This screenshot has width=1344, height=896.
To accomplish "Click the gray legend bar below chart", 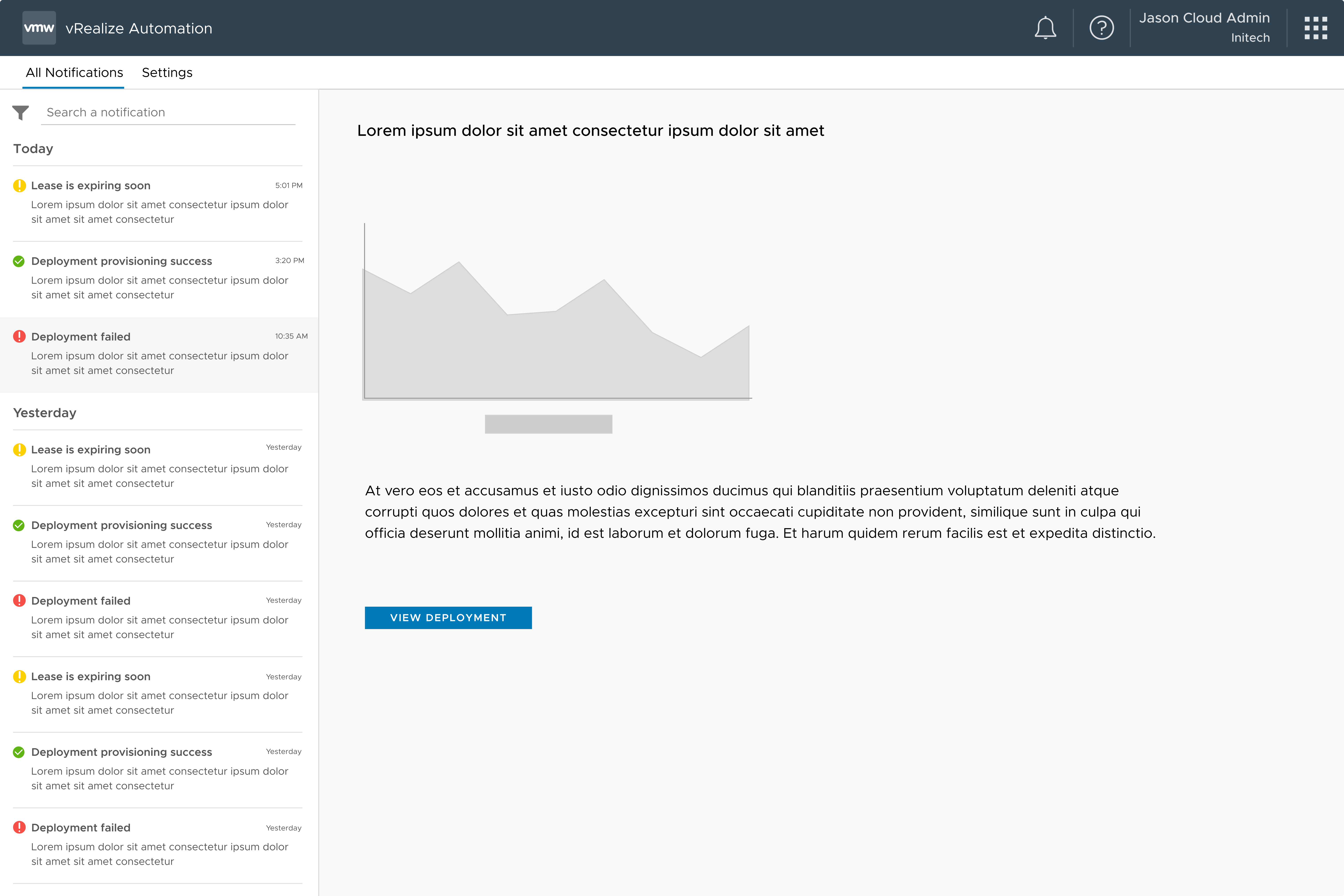I will (548, 424).
